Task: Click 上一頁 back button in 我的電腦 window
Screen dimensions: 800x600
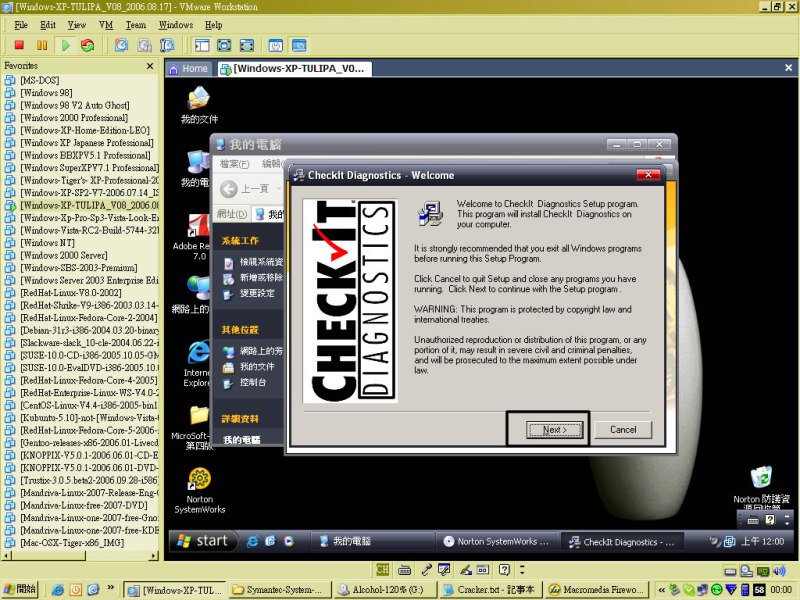Action: pos(244,189)
